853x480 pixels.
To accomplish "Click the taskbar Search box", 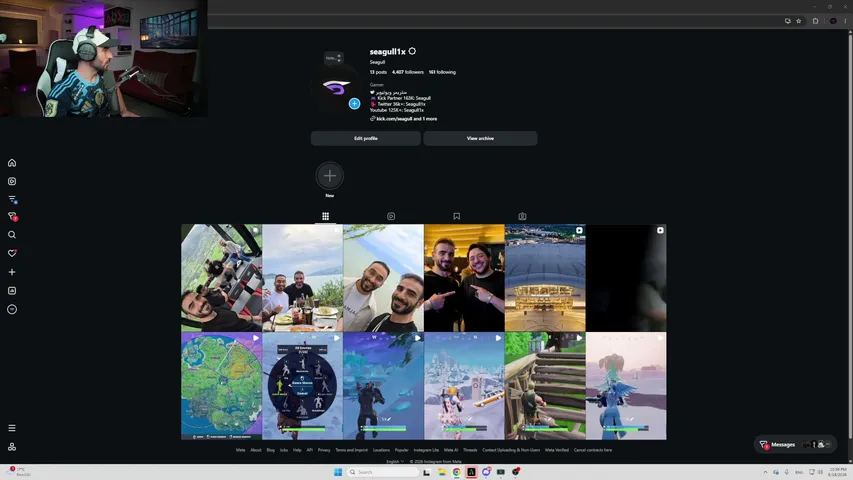I will (x=382, y=472).
